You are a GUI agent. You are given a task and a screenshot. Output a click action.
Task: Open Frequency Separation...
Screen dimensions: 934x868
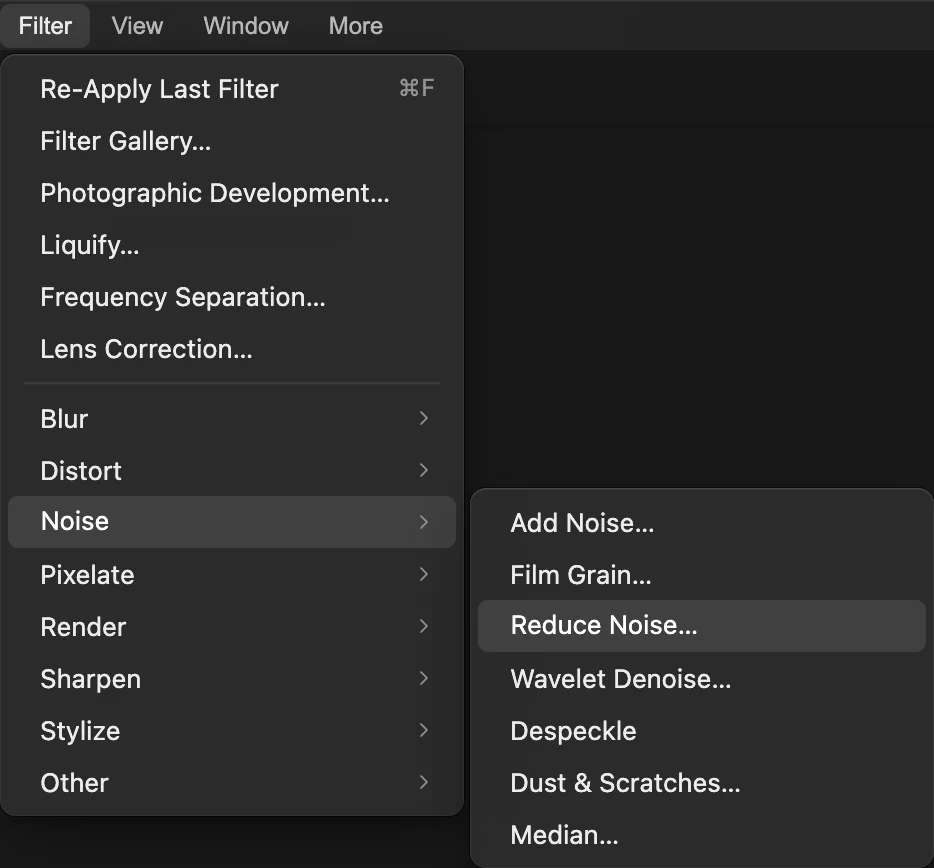pyautogui.click(x=232, y=297)
